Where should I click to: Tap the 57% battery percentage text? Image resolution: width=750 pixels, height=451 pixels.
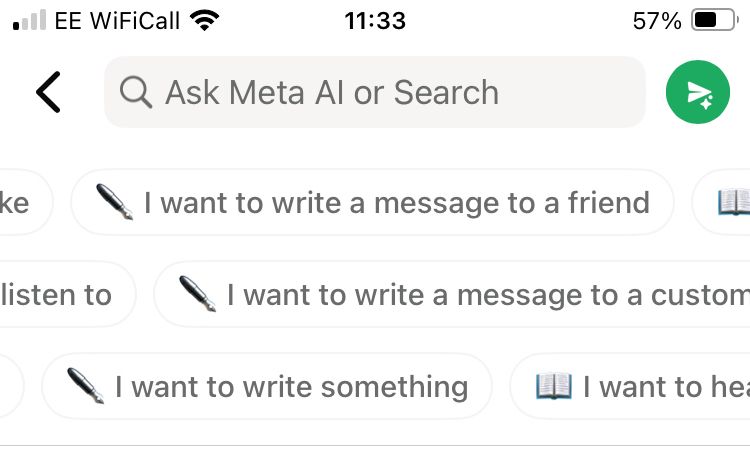[x=657, y=21]
